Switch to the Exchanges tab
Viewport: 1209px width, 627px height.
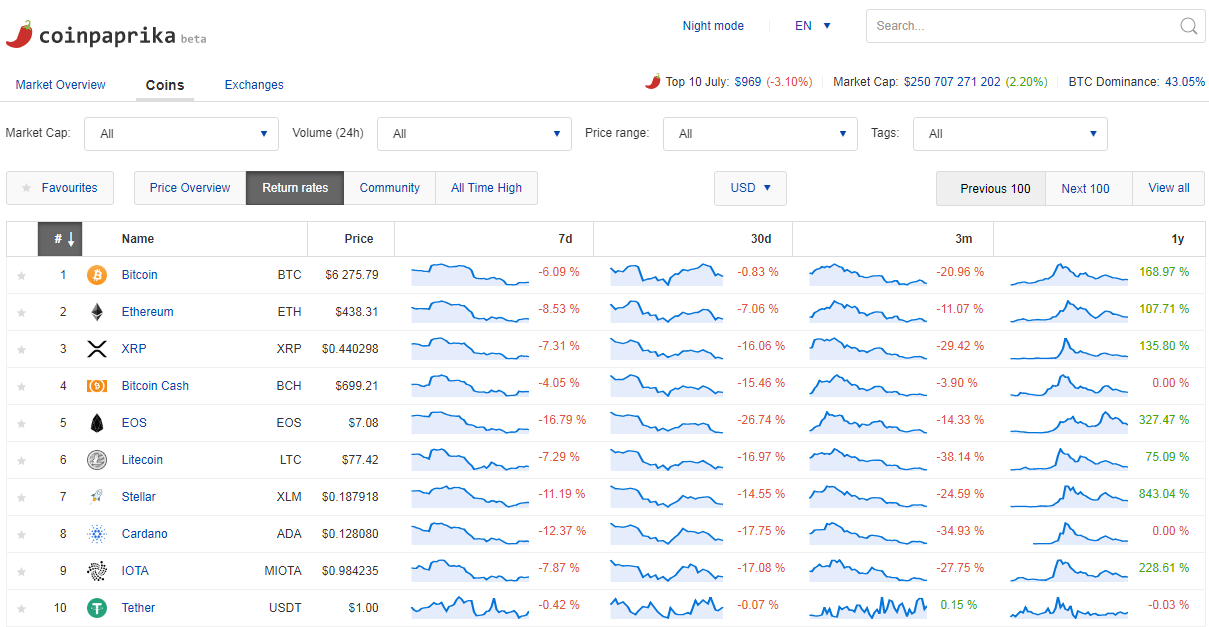[x=254, y=85]
